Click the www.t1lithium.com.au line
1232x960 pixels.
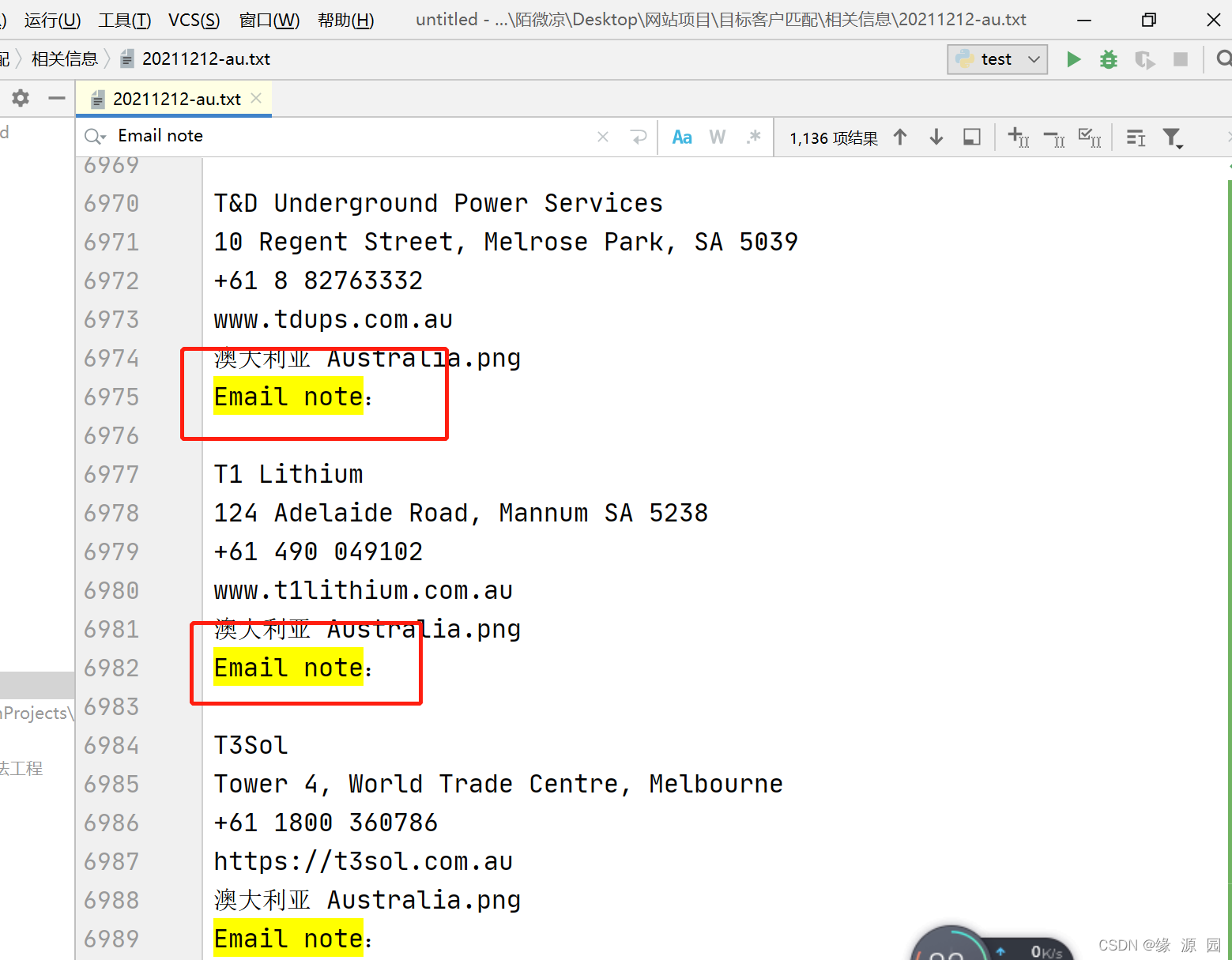click(363, 590)
